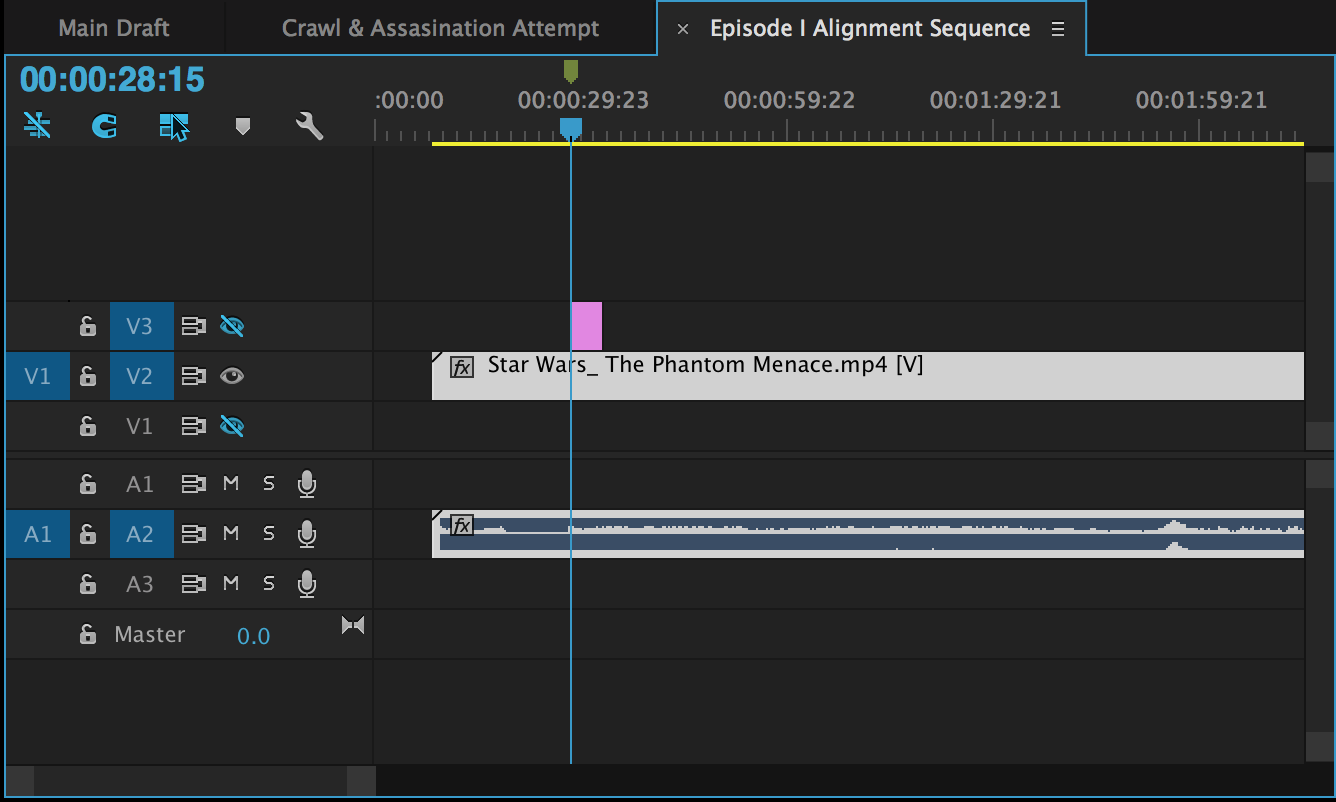
Task: Click ruler at the 00:01:59:21 label
Action: (x=1201, y=101)
